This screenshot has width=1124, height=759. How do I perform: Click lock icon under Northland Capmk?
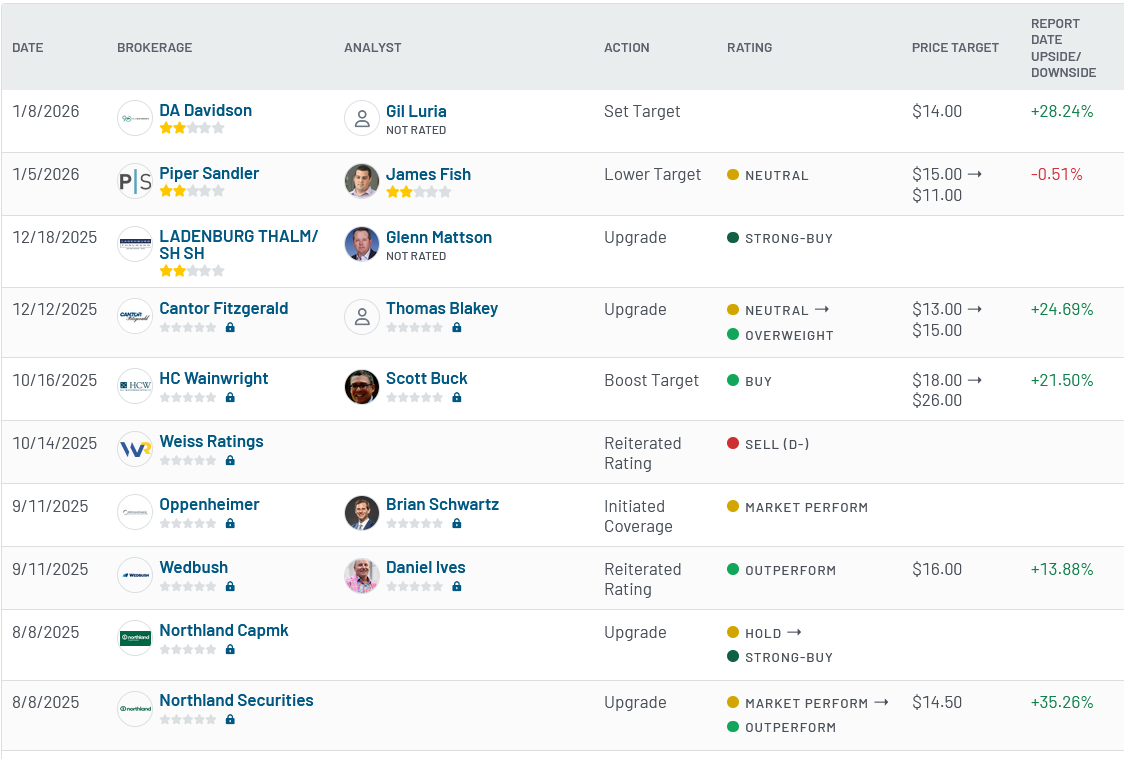click(230, 649)
